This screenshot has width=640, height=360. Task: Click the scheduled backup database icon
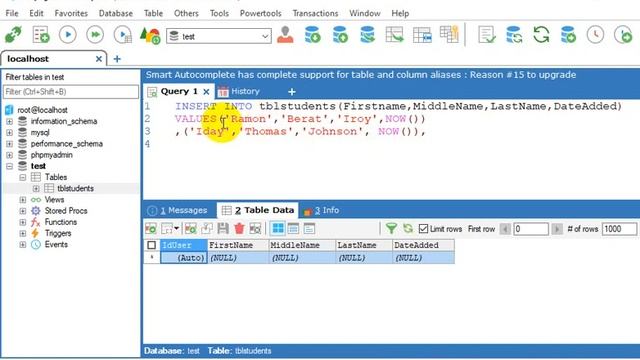(568, 35)
